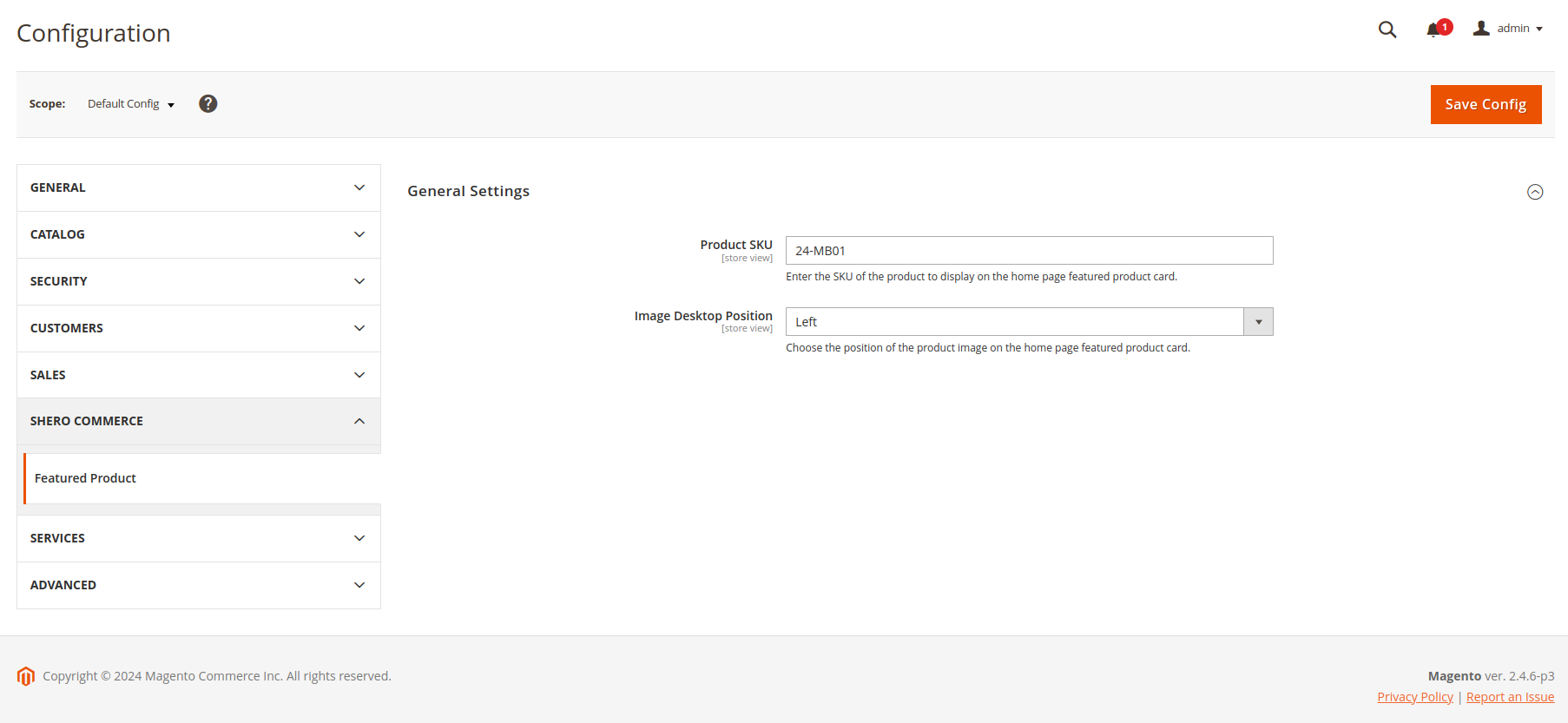Screen dimensions: 1568x723
Task: Expand the Advanced configuration section
Action: [198, 585]
